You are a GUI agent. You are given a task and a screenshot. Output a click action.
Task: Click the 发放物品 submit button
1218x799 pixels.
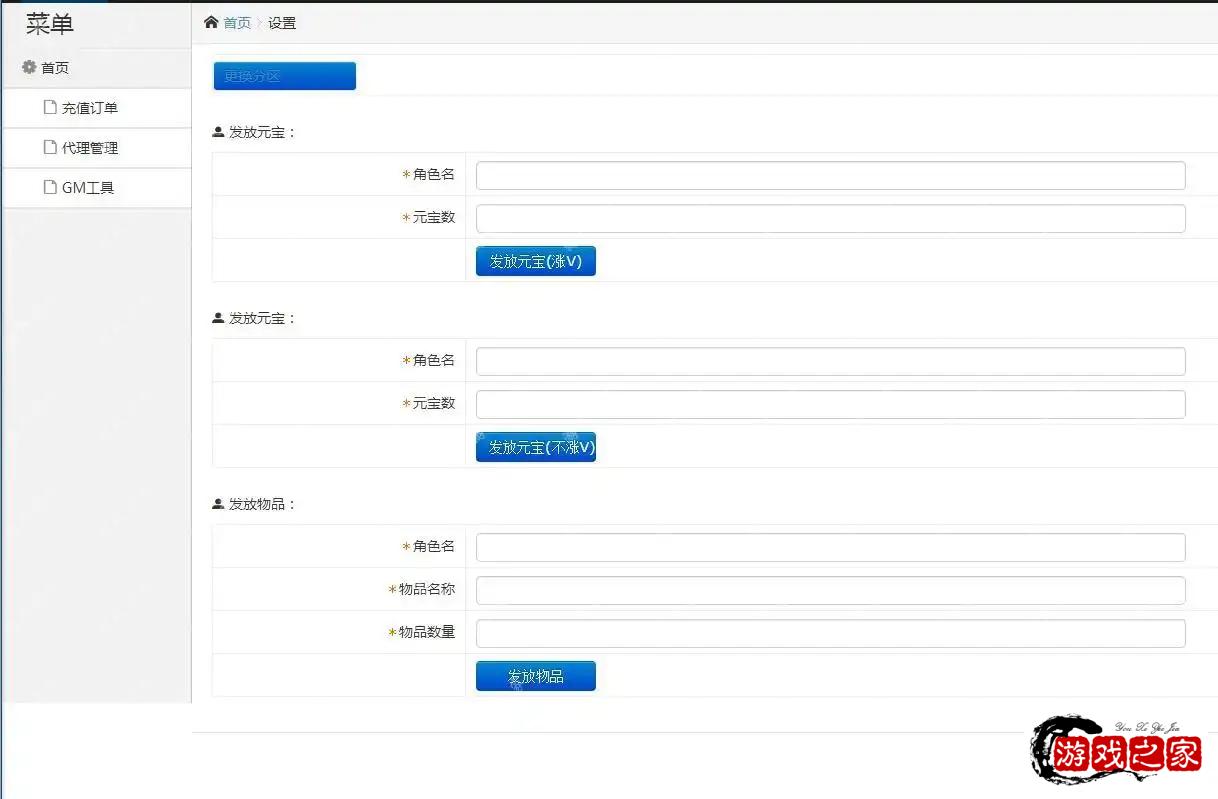[x=535, y=675]
